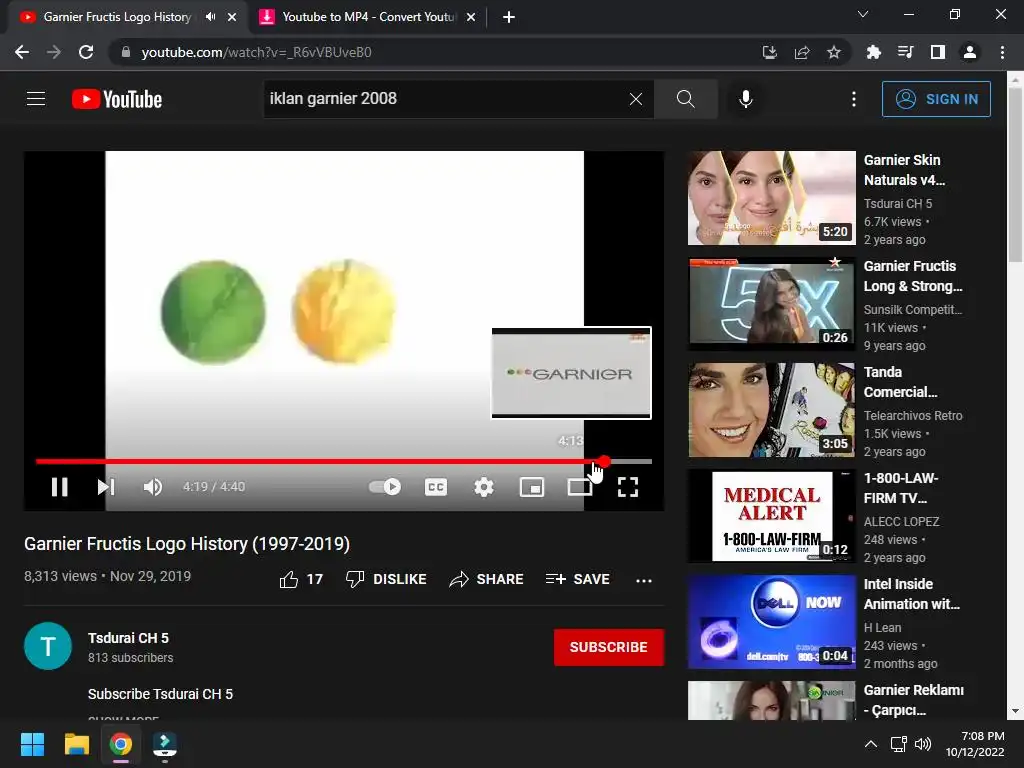SAVE the video to a playlist
The width and height of the screenshot is (1024, 768).
pyautogui.click(x=577, y=579)
